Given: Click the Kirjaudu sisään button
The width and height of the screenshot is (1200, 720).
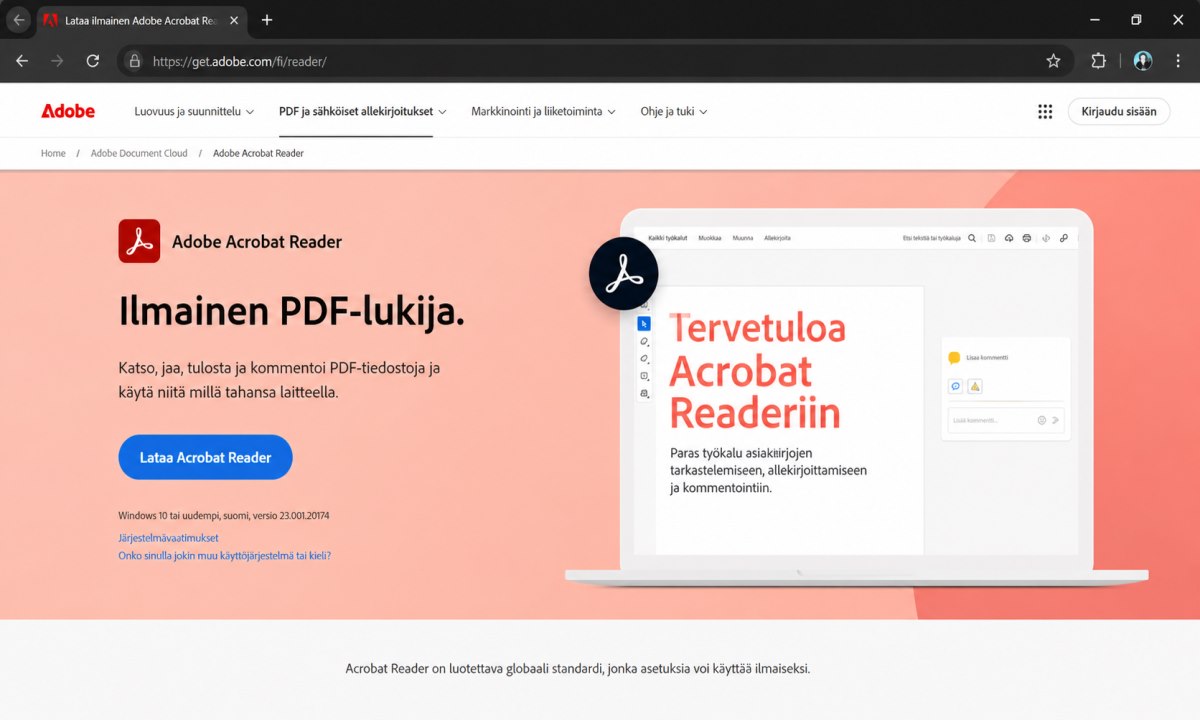Looking at the screenshot, I should coord(1119,111).
